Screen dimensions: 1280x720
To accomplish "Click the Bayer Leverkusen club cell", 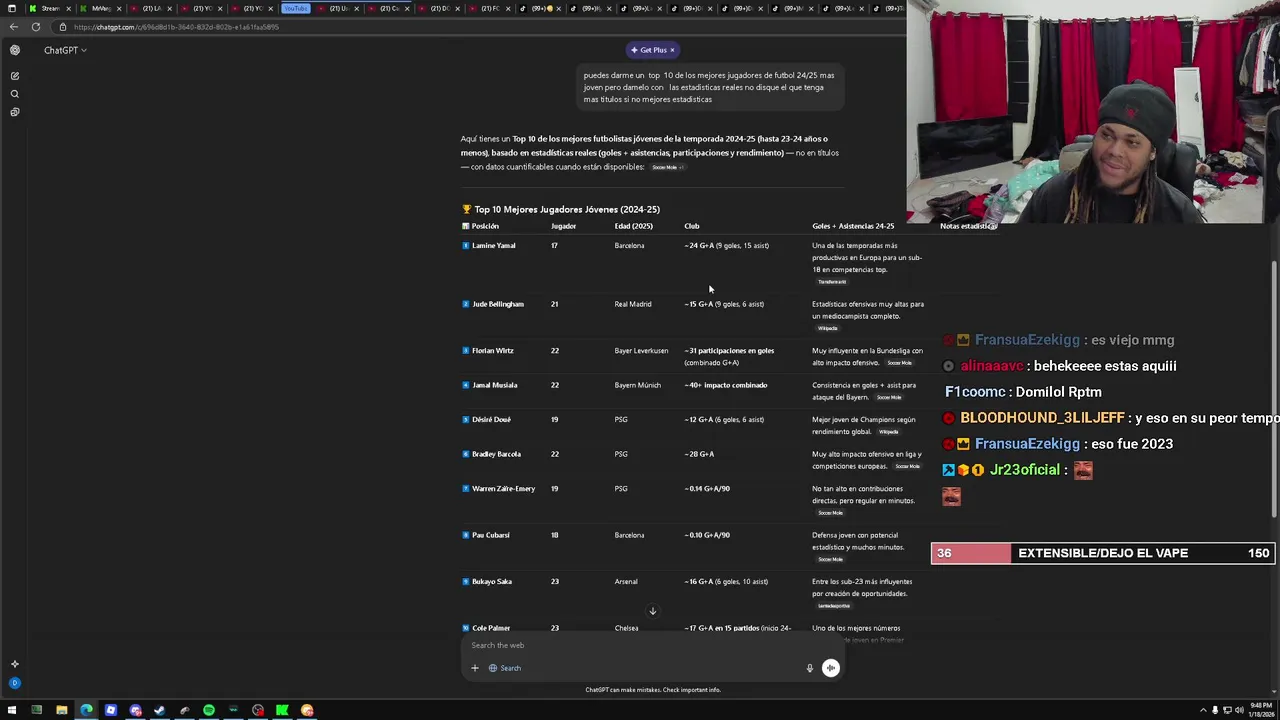I will 641,351.
